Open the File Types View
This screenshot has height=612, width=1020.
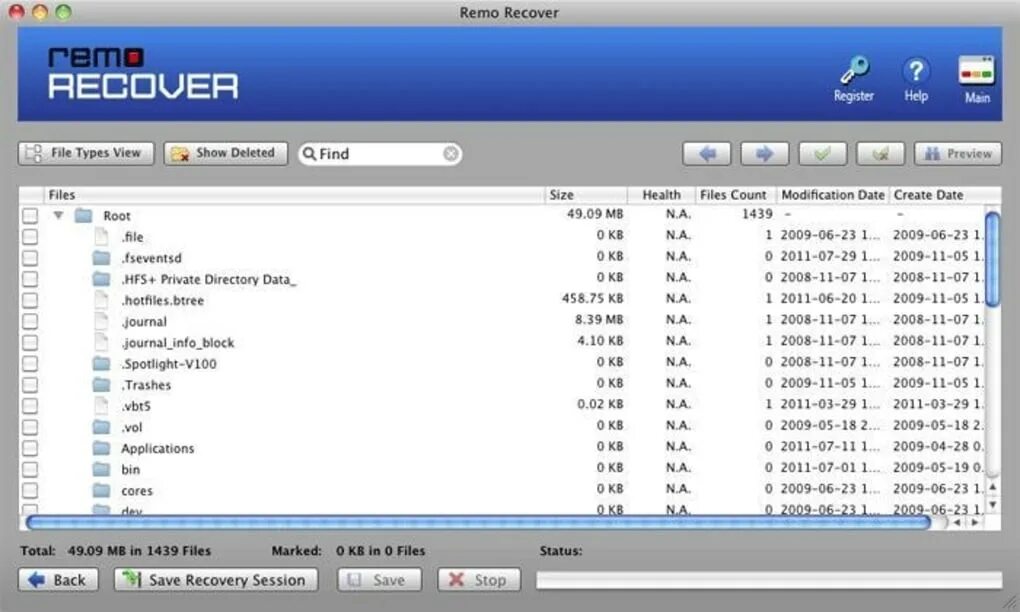(x=85, y=153)
